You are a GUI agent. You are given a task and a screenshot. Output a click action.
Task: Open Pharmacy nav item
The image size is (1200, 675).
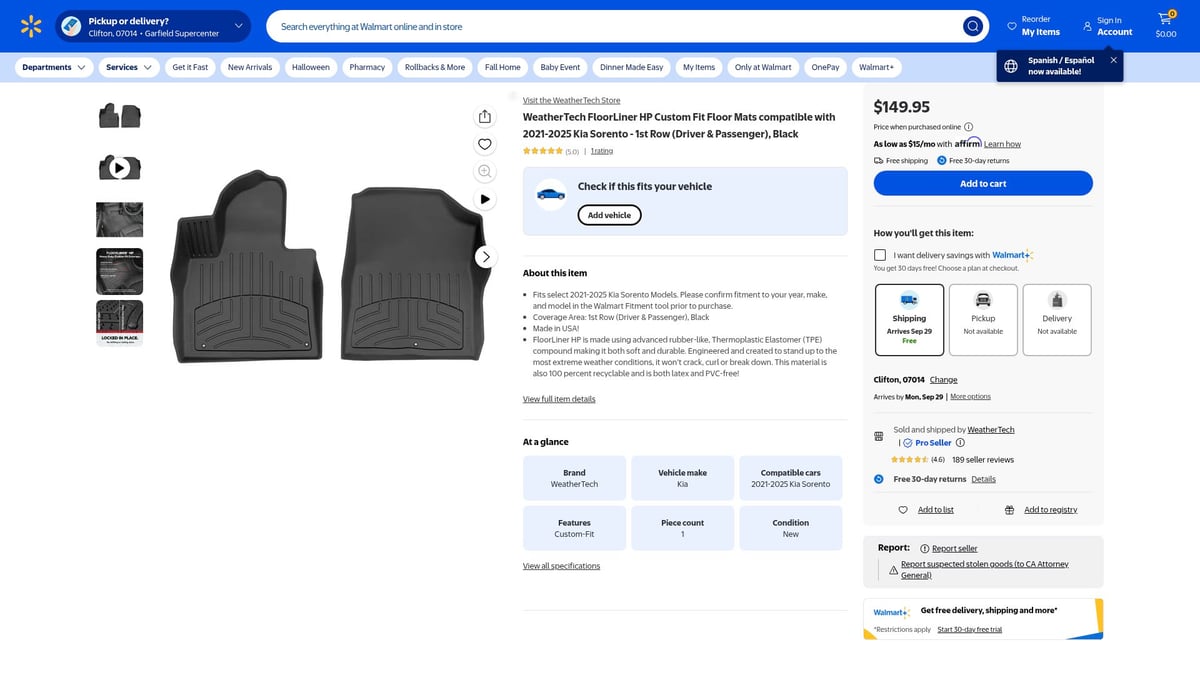click(x=367, y=67)
